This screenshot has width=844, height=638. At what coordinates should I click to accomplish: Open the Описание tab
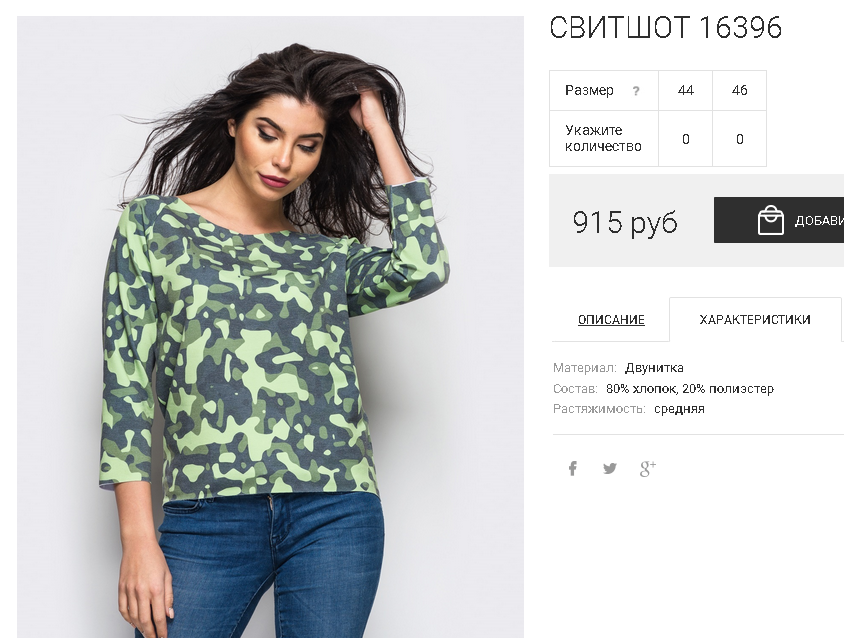click(611, 320)
